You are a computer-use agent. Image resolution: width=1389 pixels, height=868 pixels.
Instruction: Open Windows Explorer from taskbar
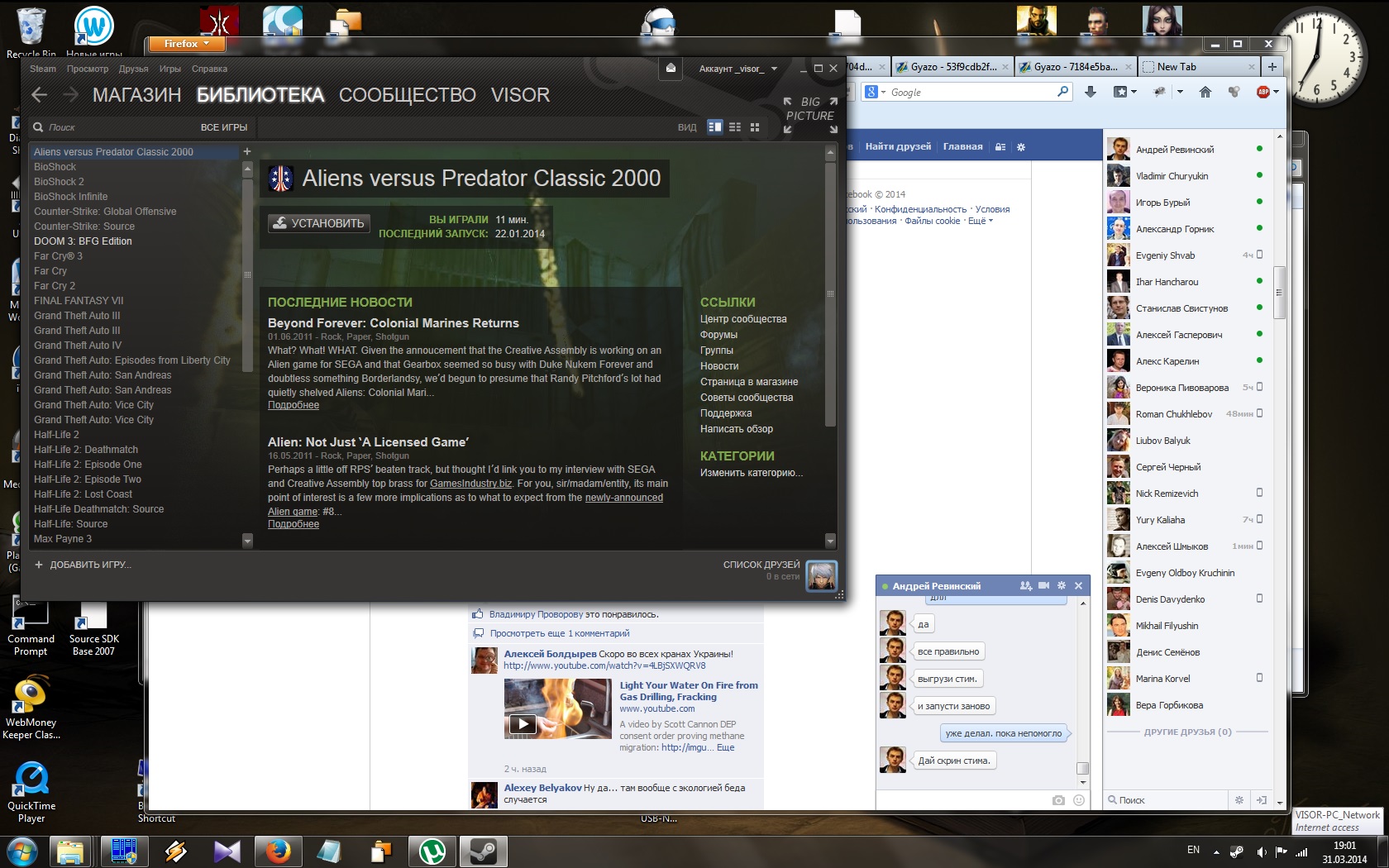71,851
